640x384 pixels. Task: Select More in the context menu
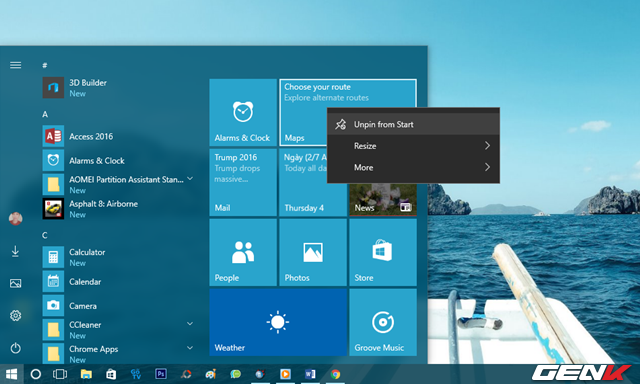[413, 167]
